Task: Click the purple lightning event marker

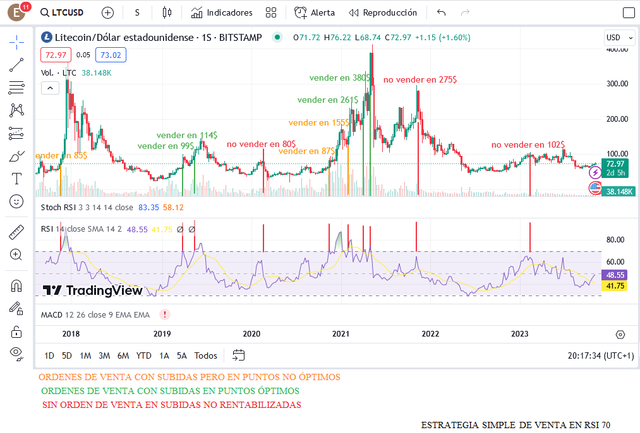Action: point(595,173)
